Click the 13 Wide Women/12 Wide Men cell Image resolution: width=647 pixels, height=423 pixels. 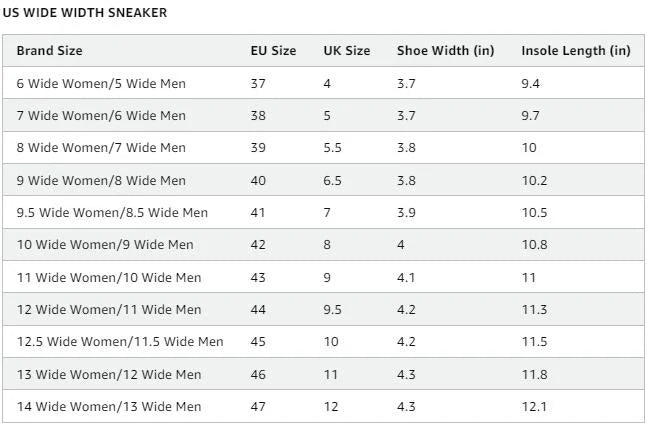[109, 375]
